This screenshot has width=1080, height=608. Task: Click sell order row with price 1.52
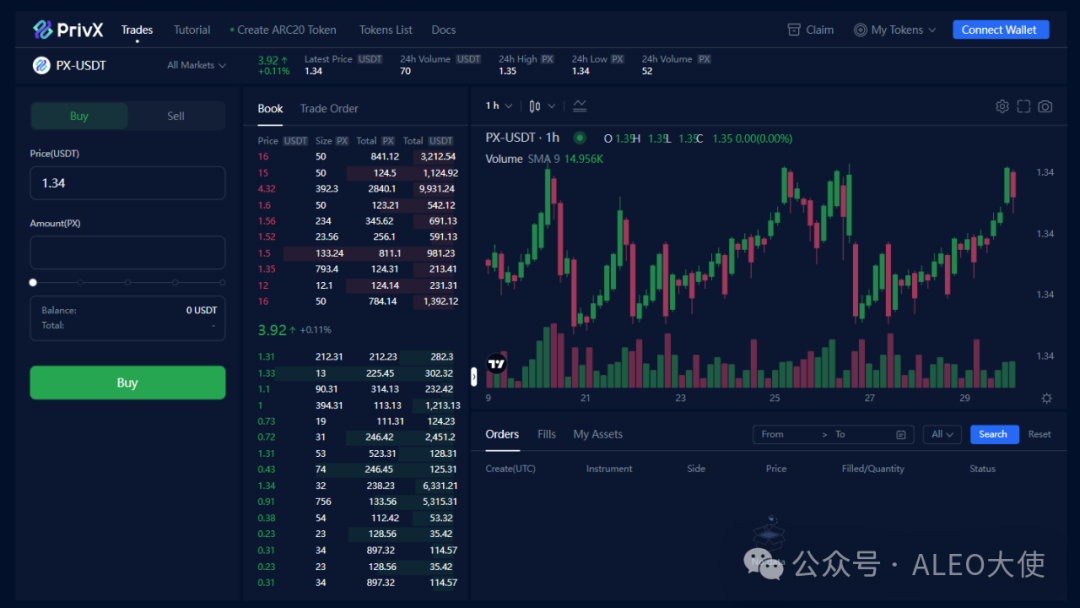(x=357, y=237)
